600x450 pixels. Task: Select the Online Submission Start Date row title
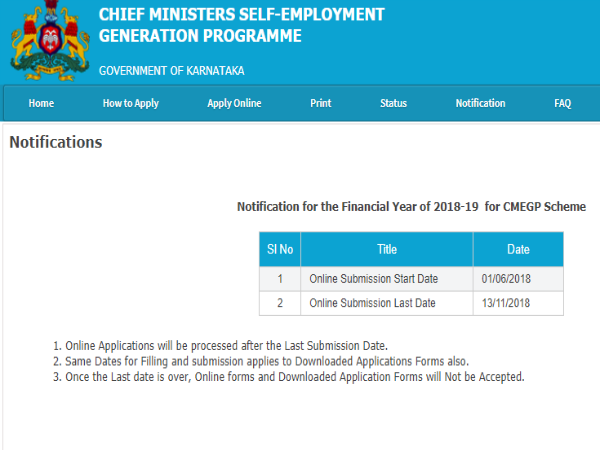click(373, 278)
